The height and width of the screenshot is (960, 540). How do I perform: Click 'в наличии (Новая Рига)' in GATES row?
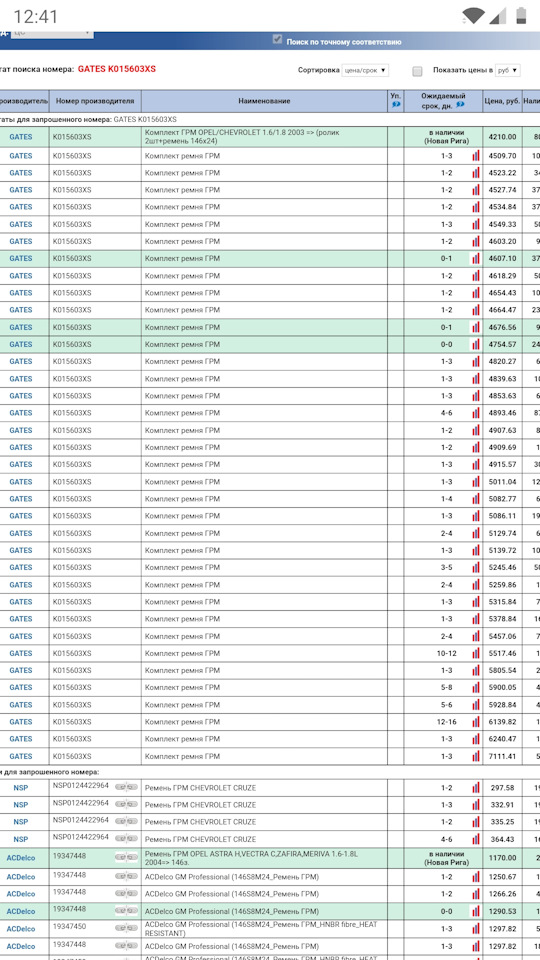click(x=444, y=137)
